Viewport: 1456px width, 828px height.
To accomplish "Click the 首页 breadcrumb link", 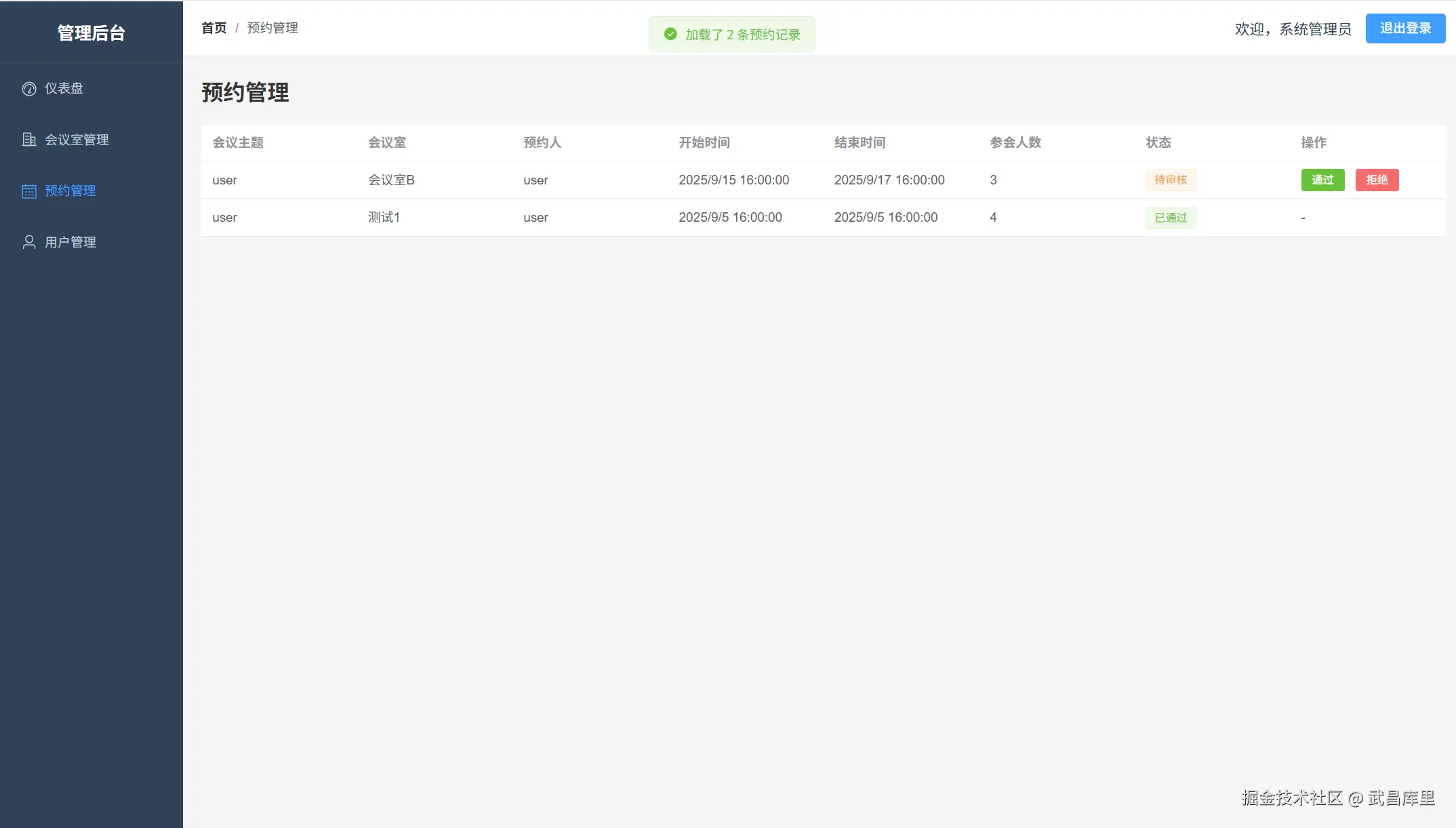I will 214,28.
